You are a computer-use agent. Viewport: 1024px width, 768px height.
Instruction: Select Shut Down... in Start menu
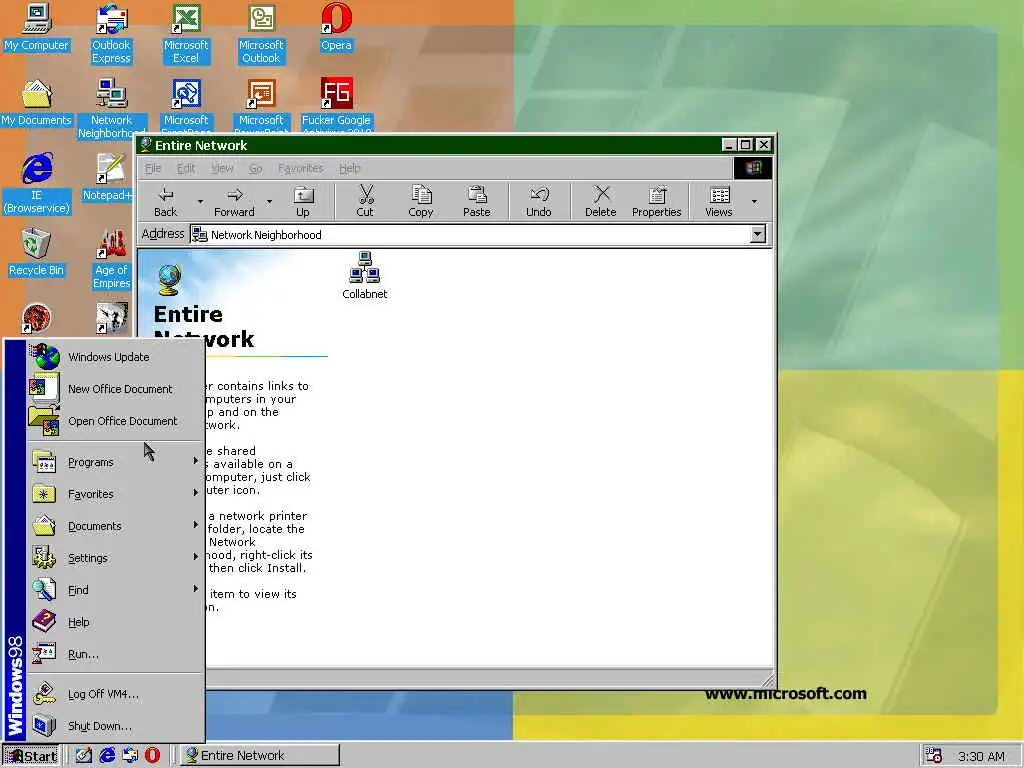[116, 726]
